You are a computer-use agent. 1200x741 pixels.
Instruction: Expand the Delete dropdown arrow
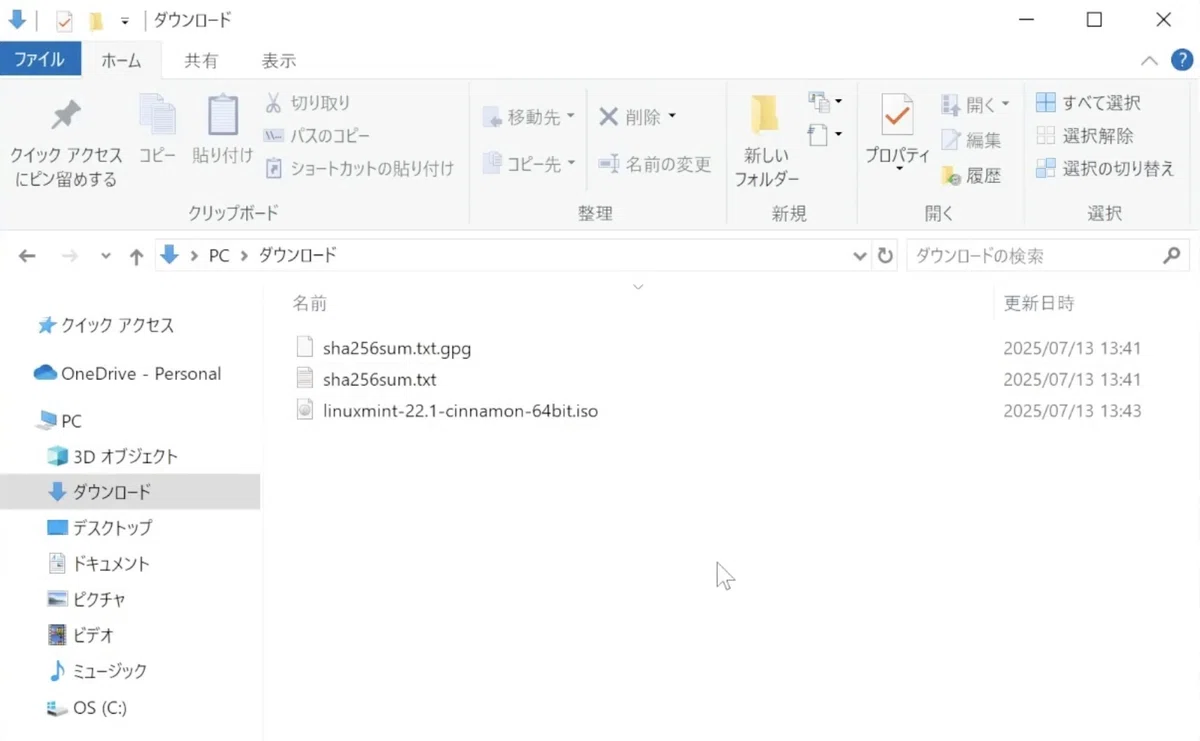click(672, 116)
